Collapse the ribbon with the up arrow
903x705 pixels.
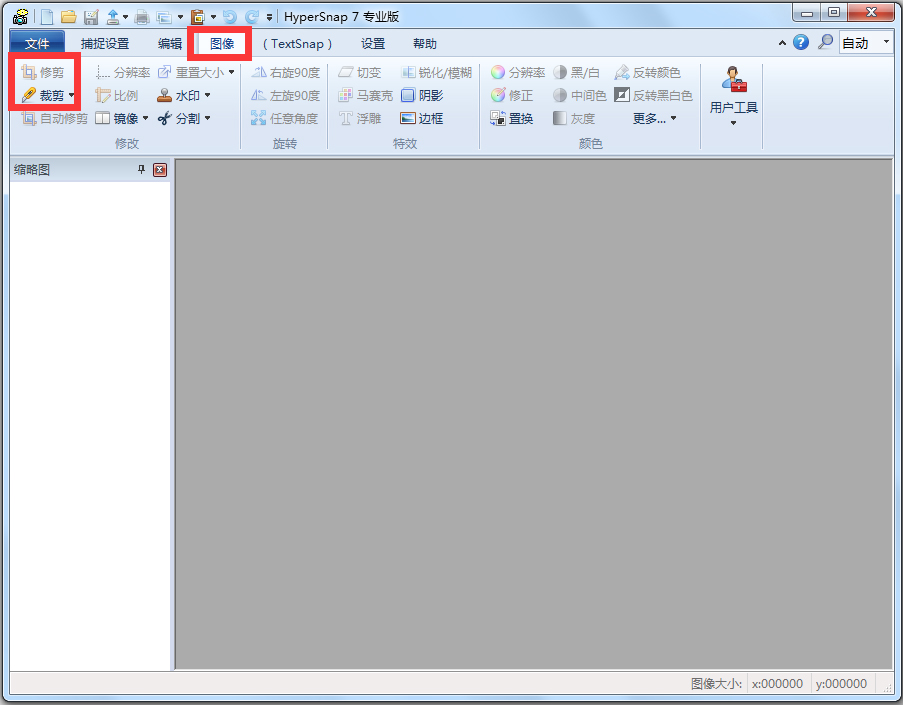pos(782,43)
